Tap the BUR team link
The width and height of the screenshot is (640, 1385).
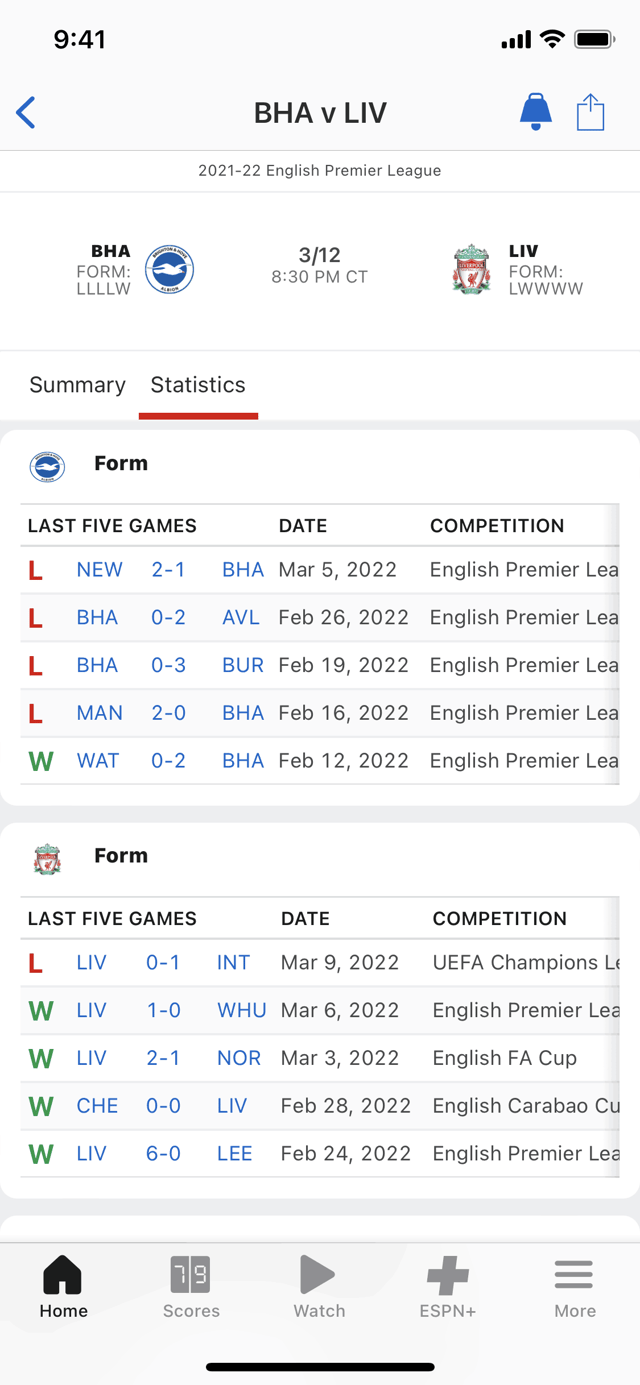tap(243, 665)
